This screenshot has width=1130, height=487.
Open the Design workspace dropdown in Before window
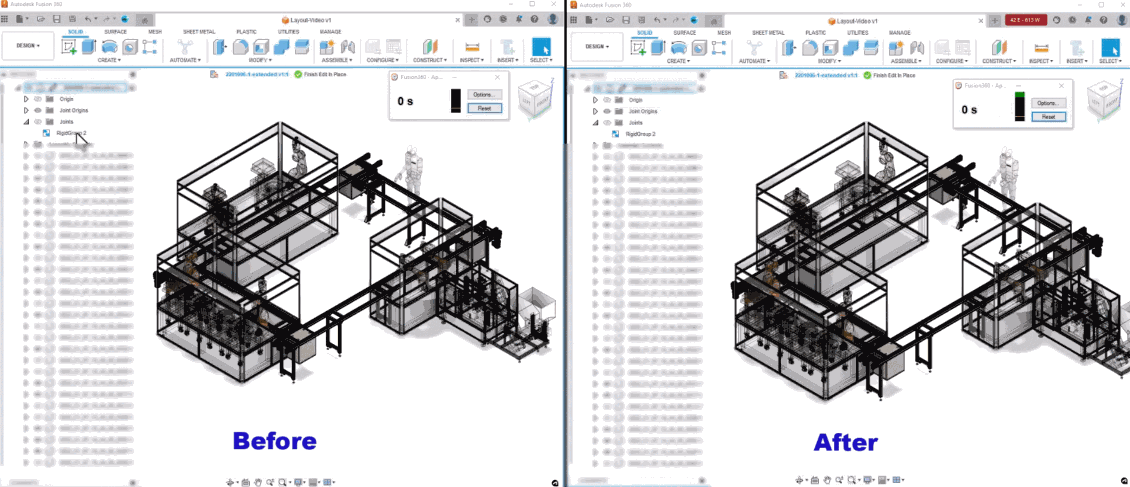click(x=28, y=46)
